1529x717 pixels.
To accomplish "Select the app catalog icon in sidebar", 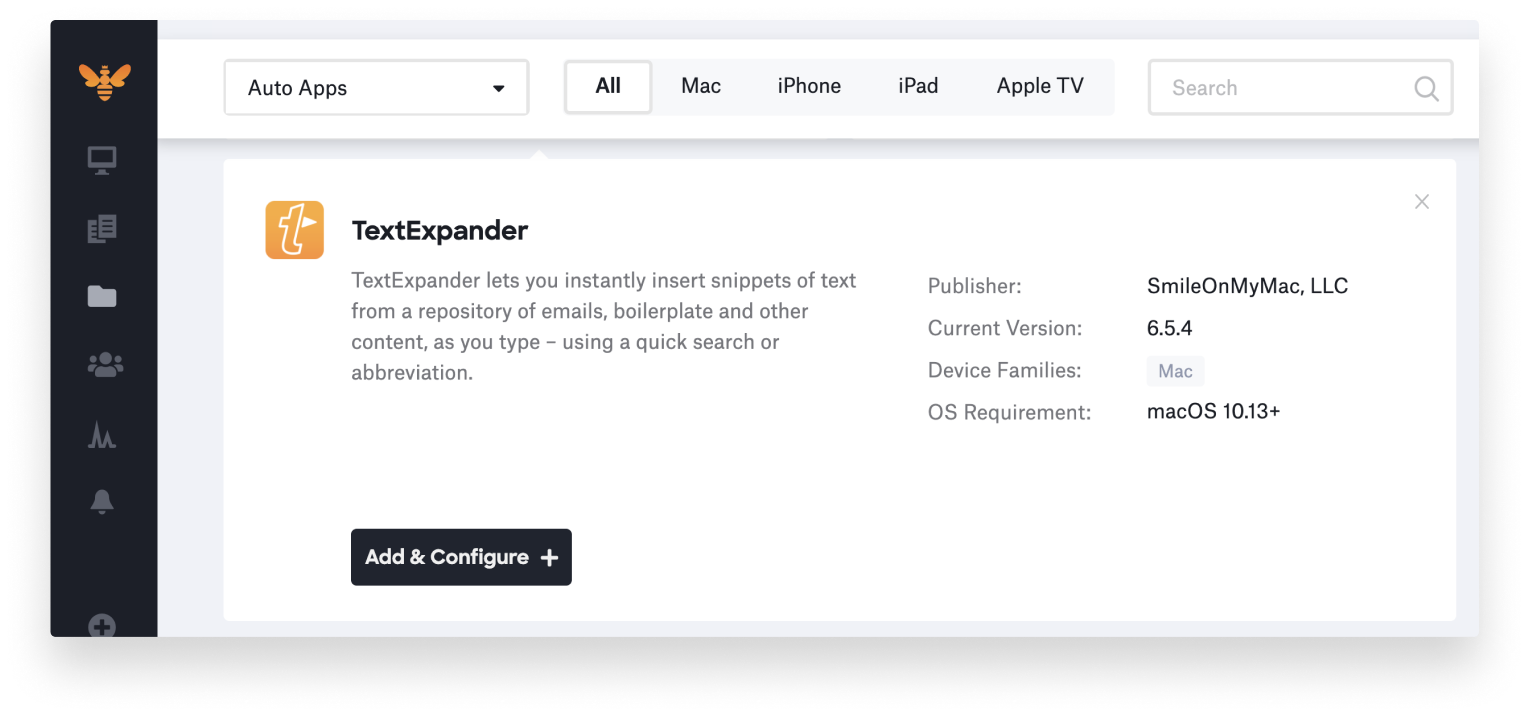I will pos(101,228).
